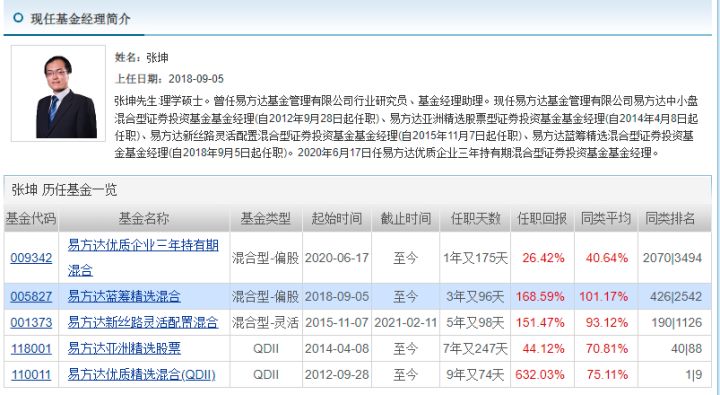The image size is (720, 395).
Task: Click start date 2020-06-17
Action: [x=337, y=258]
